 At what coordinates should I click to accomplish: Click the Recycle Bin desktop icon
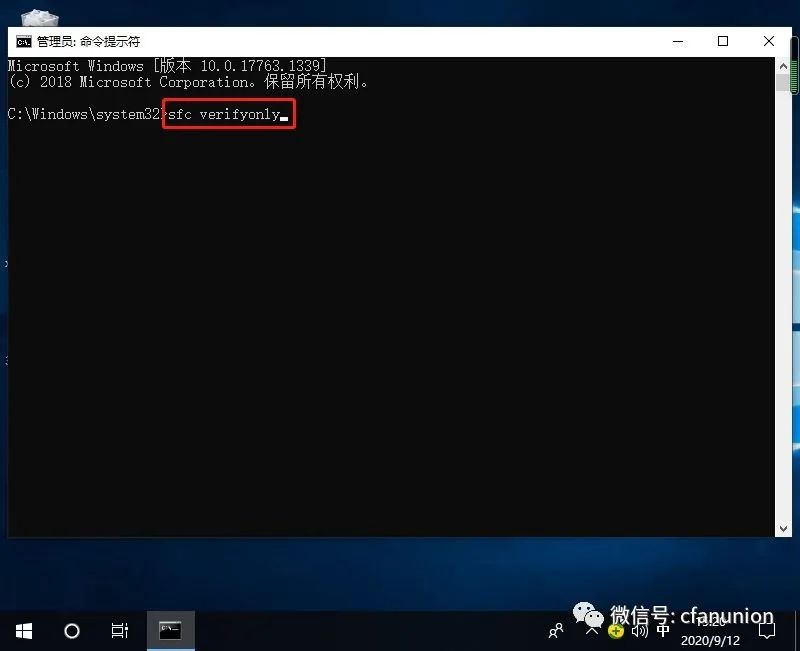[40, 18]
